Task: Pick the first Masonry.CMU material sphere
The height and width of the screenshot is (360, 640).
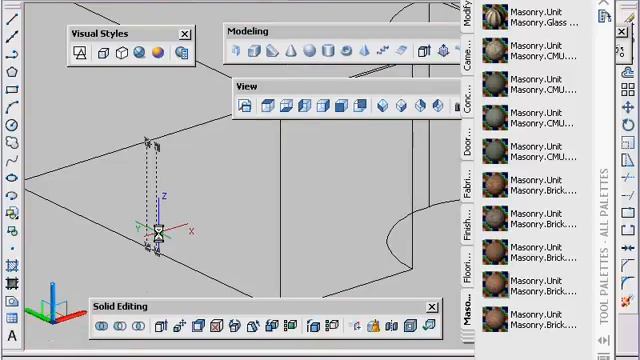Action: click(x=495, y=51)
